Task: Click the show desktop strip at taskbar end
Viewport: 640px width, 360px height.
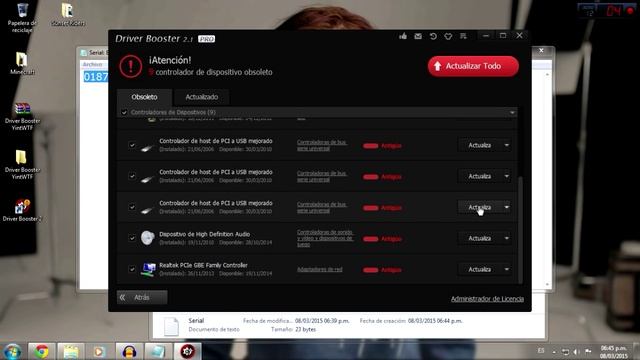Action: [638, 352]
